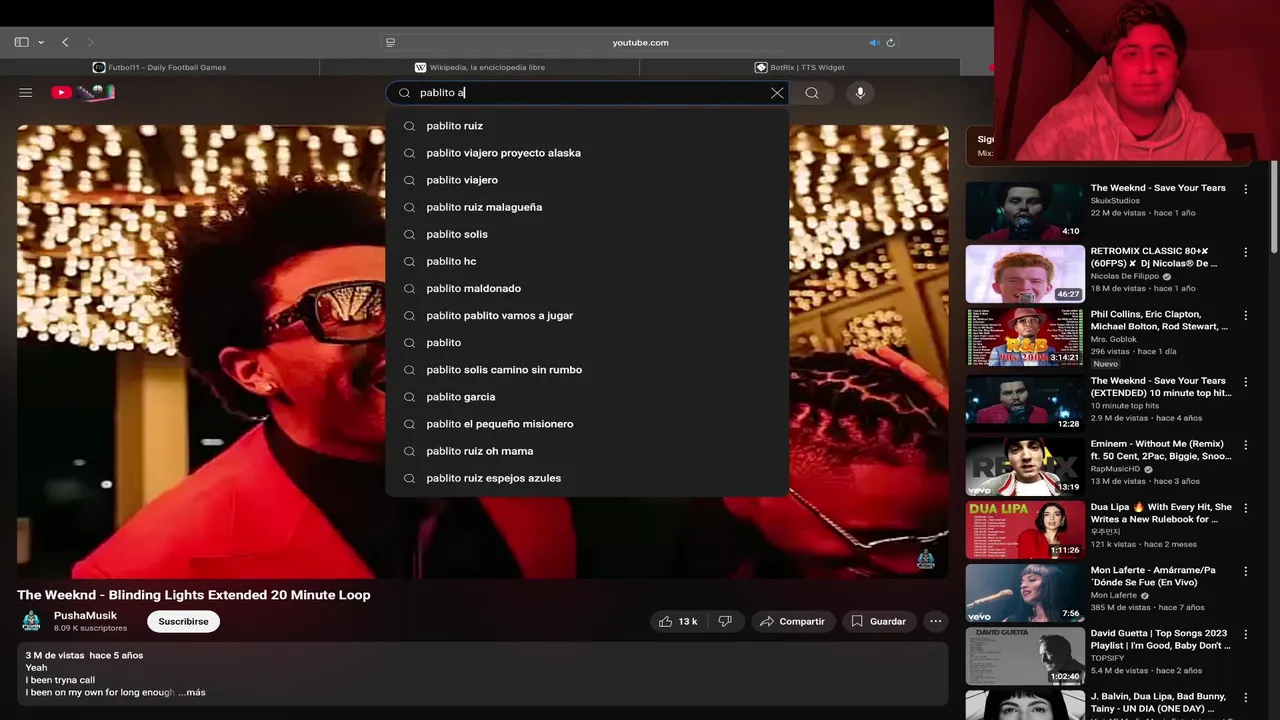This screenshot has width=1280, height=720.
Task: Choose 'pablito solis camino sin rumbo' suggestion
Action: click(x=587, y=369)
